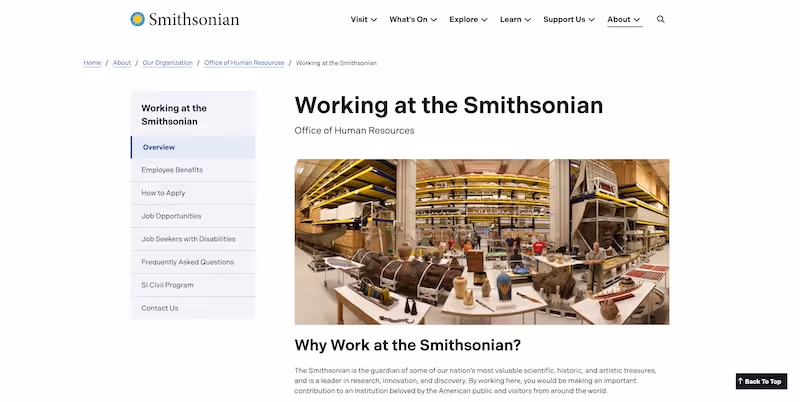Open the About breadcrumb link

[x=122, y=63]
